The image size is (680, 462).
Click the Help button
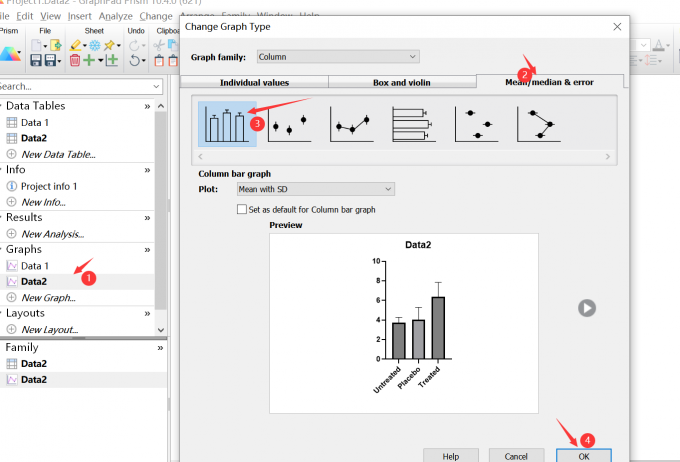point(451,456)
